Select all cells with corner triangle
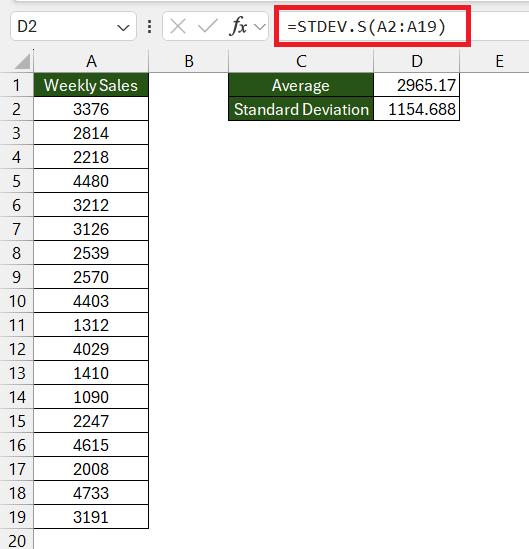 click(22, 62)
